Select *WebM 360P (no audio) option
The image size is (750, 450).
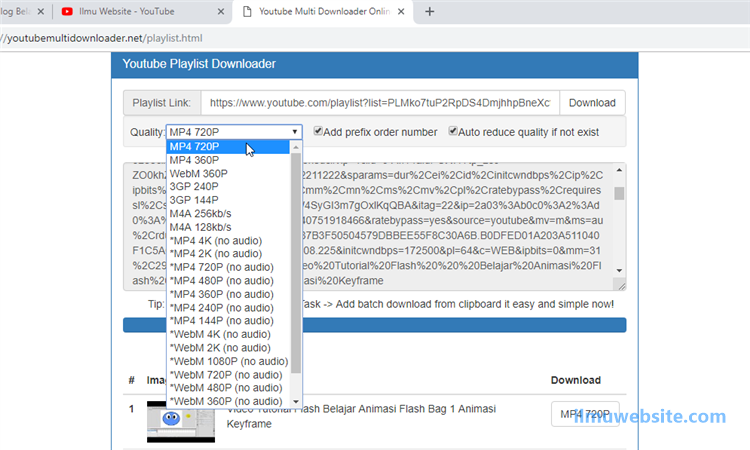[228, 401]
